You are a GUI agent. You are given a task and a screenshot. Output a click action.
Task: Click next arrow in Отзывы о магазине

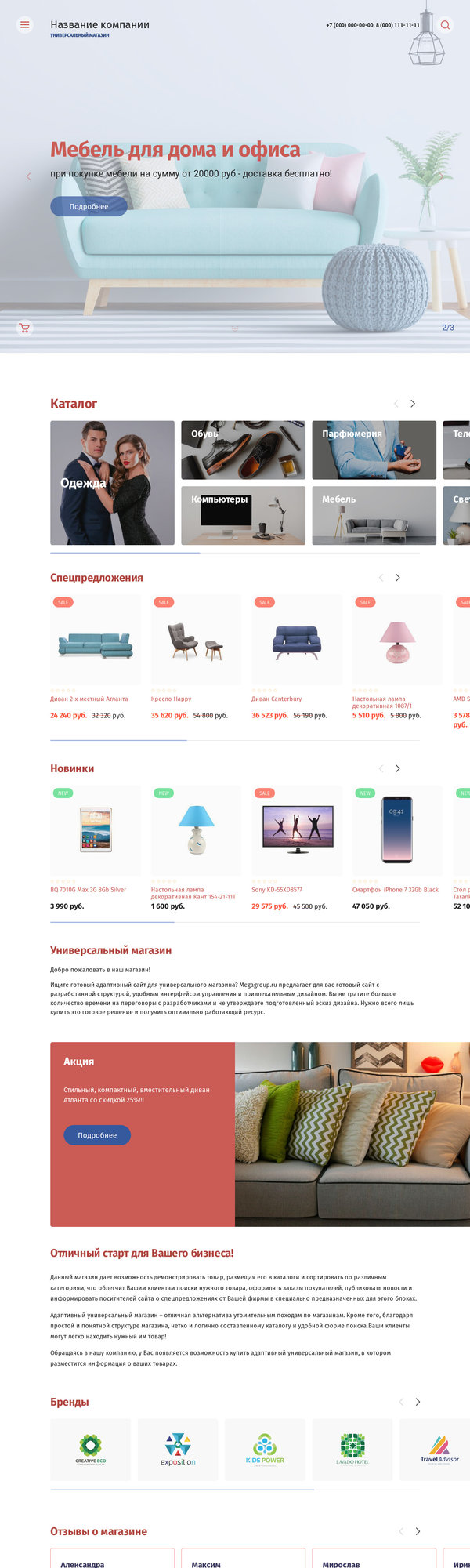click(x=418, y=1531)
